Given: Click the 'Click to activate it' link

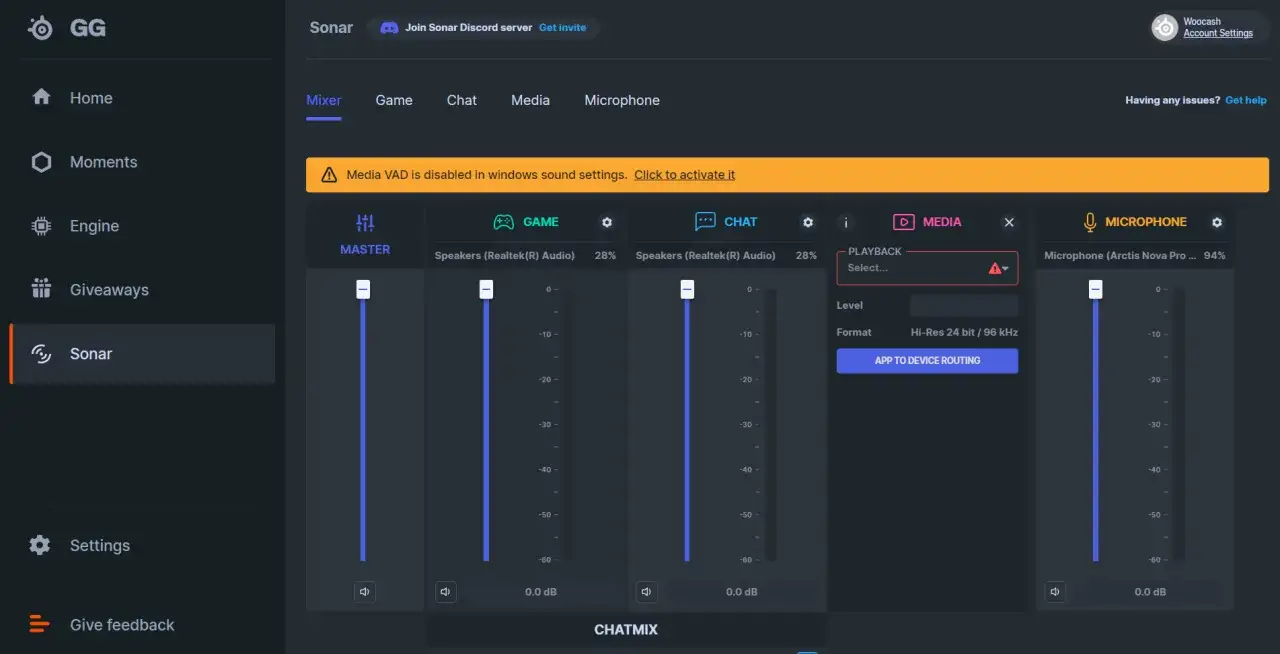Looking at the screenshot, I should point(684,175).
